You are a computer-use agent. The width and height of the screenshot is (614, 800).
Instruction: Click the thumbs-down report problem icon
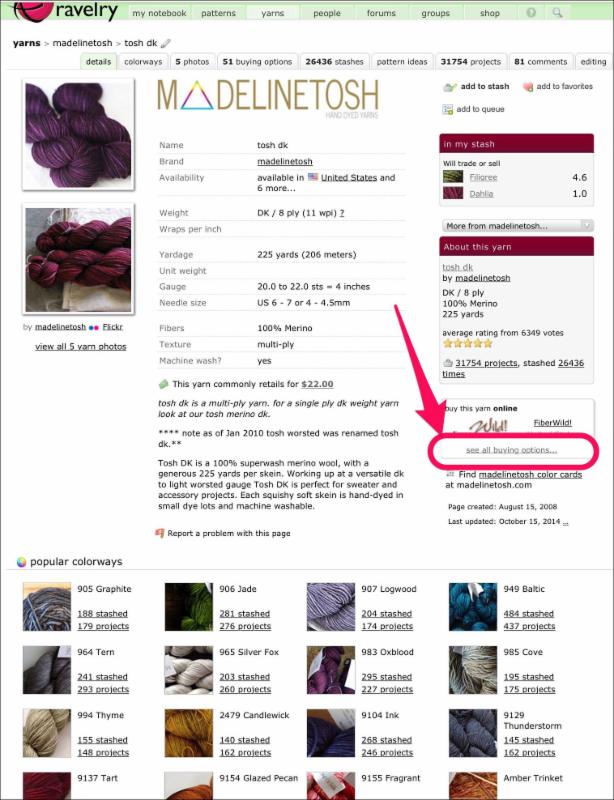tap(160, 533)
